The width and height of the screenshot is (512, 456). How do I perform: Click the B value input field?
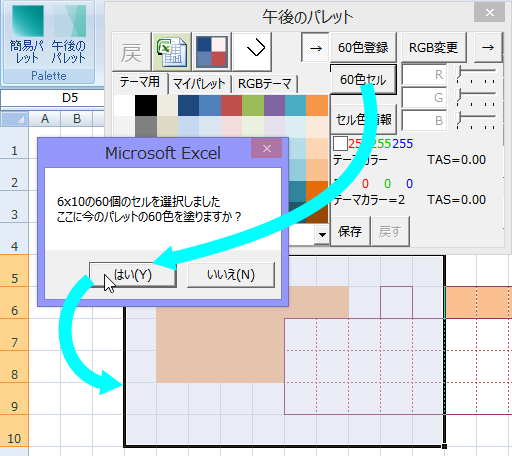pyautogui.click(x=424, y=120)
